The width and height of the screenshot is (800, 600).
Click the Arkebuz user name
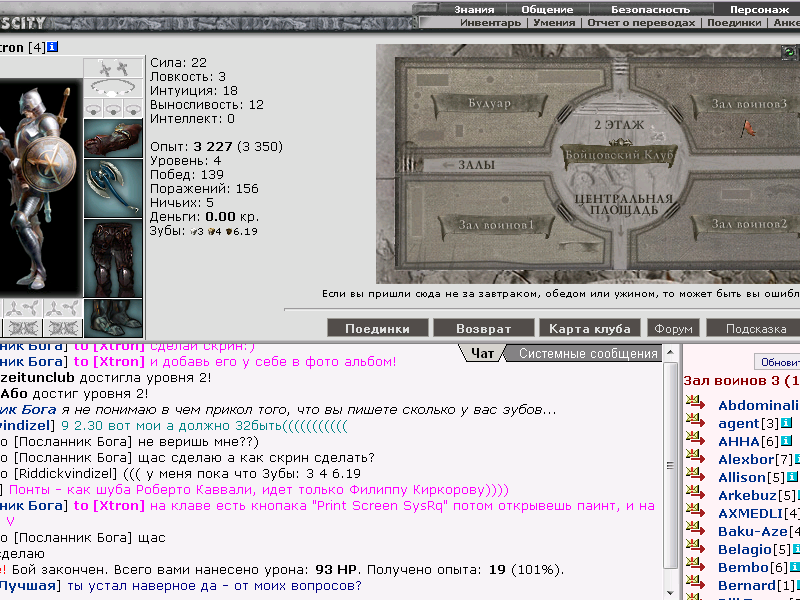click(747, 495)
